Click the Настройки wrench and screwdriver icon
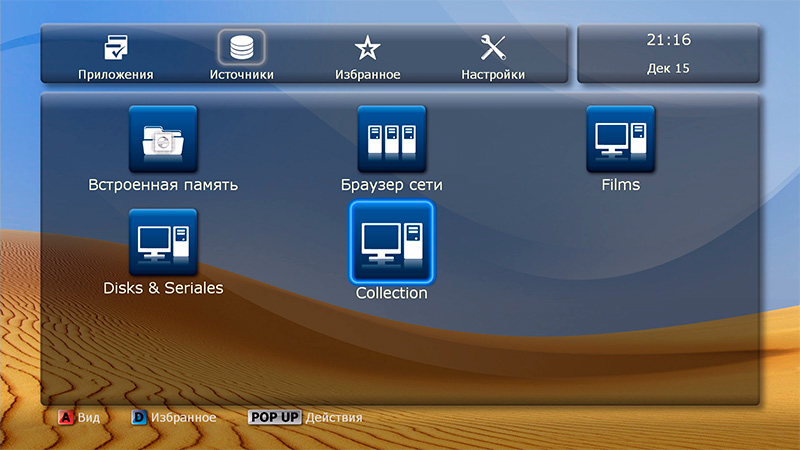800x450 pixels. (x=493, y=48)
